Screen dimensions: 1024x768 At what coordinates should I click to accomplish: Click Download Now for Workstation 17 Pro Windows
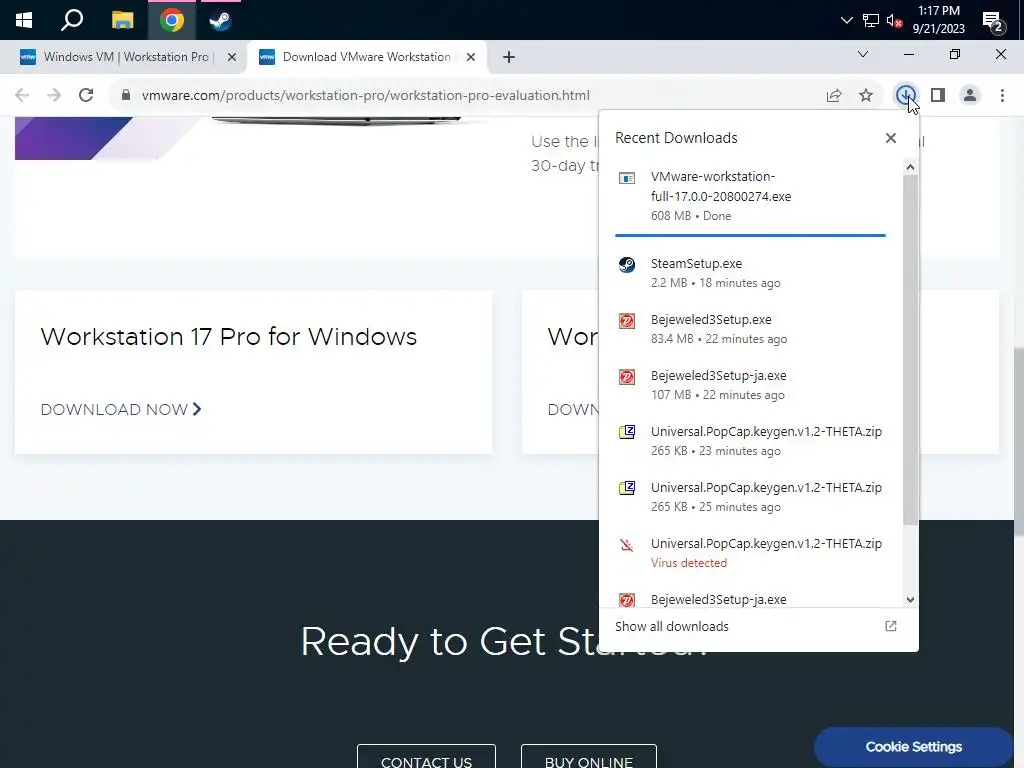(121, 409)
